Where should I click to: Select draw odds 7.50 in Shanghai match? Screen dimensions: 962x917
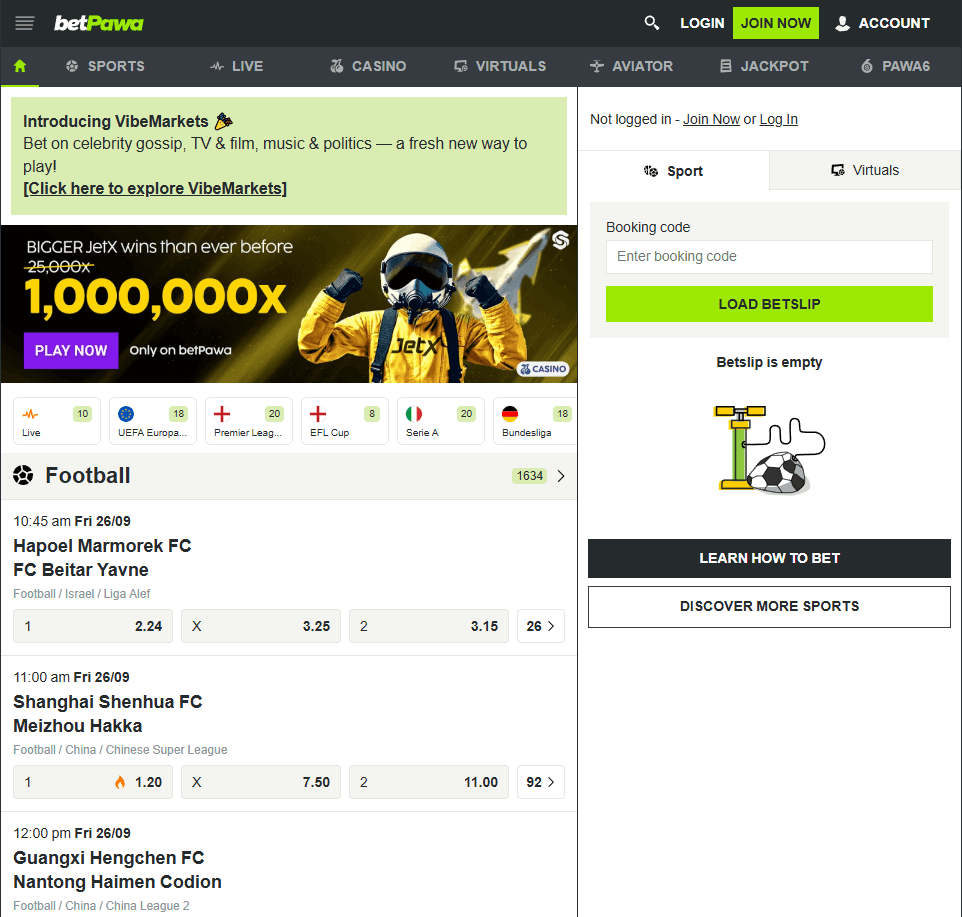[x=261, y=782]
